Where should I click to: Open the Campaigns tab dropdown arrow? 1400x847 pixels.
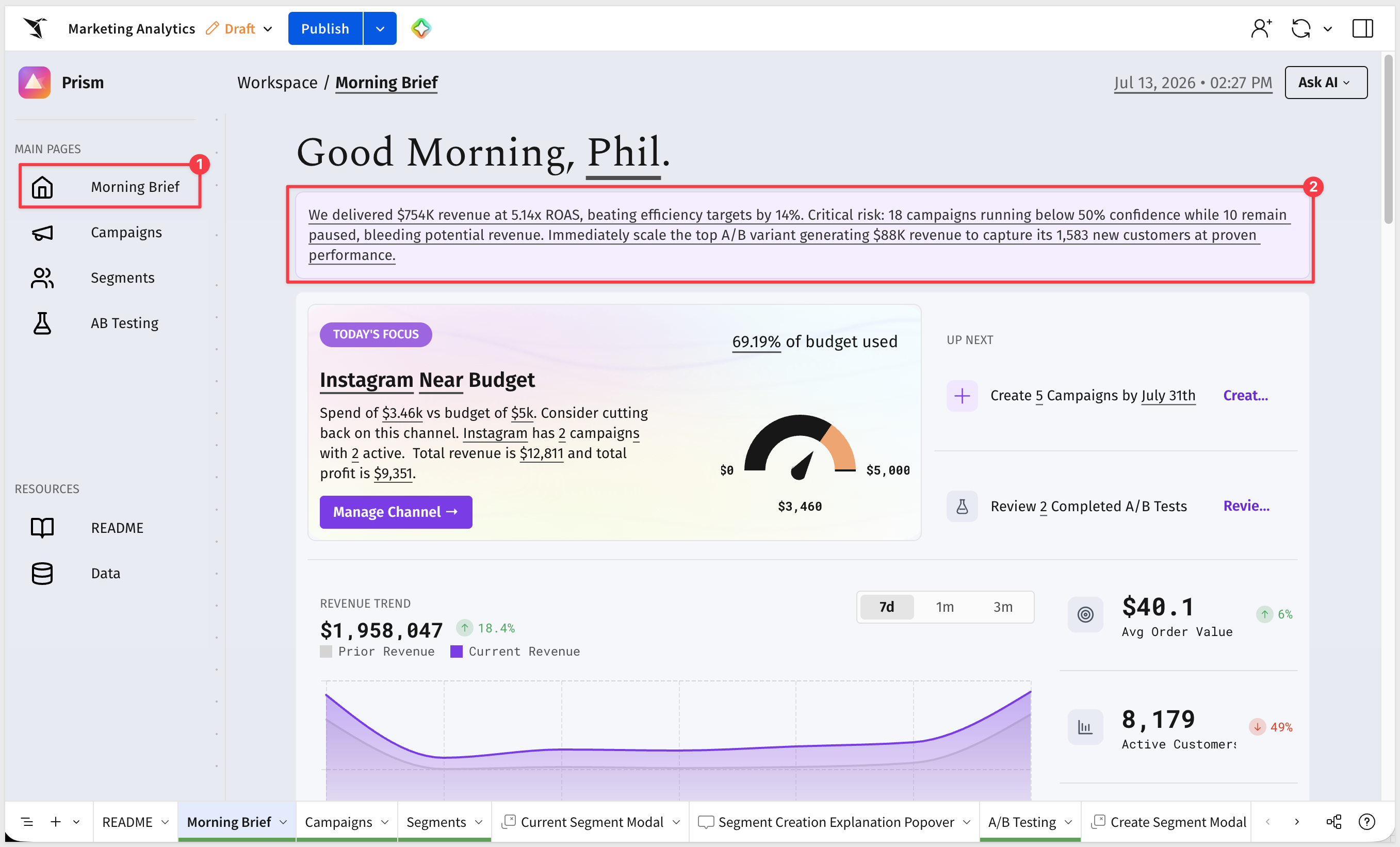[x=385, y=822]
